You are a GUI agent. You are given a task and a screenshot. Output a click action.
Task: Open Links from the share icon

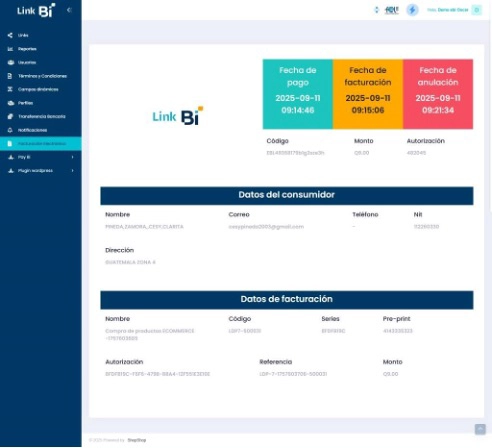click(x=10, y=35)
